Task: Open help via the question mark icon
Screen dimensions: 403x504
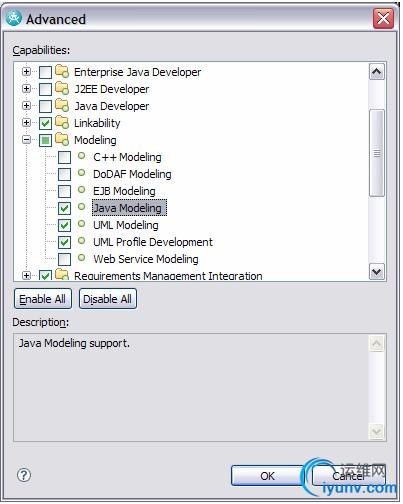Action: (24, 475)
